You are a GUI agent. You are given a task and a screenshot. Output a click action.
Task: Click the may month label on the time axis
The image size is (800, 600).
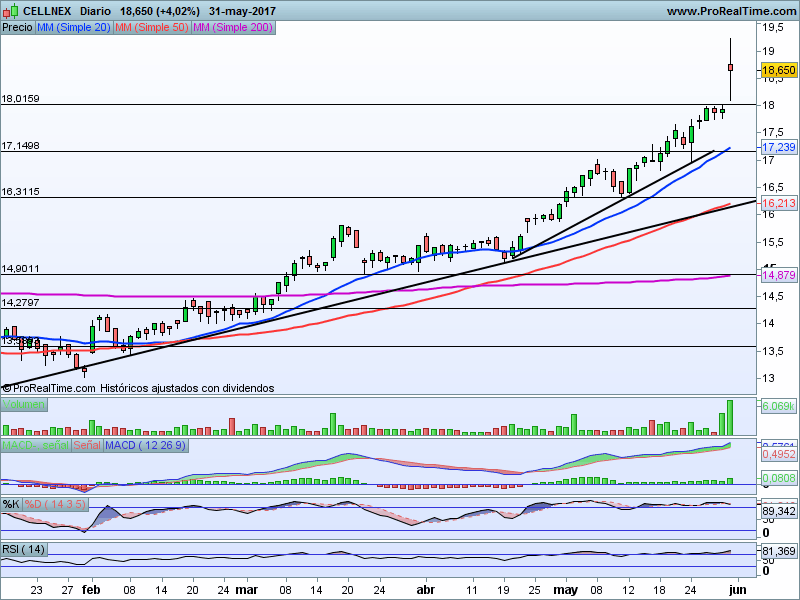click(x=566, y=590)
